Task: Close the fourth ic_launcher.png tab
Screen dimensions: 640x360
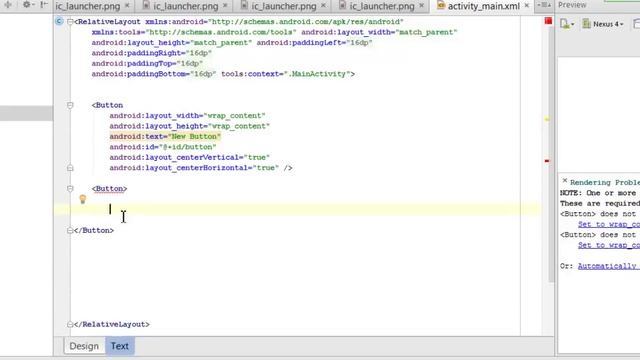Action: point(422,6)
